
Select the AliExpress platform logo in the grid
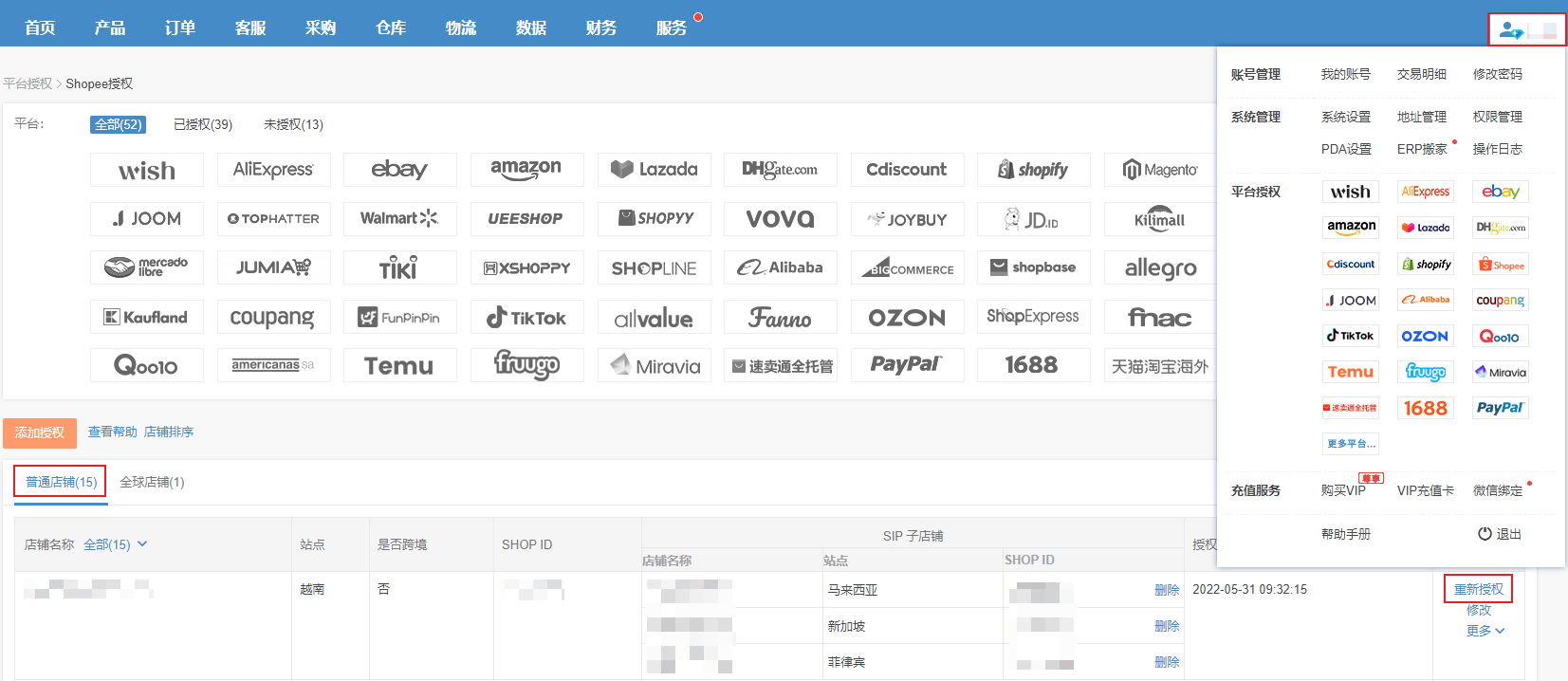(x=273, y=170)
